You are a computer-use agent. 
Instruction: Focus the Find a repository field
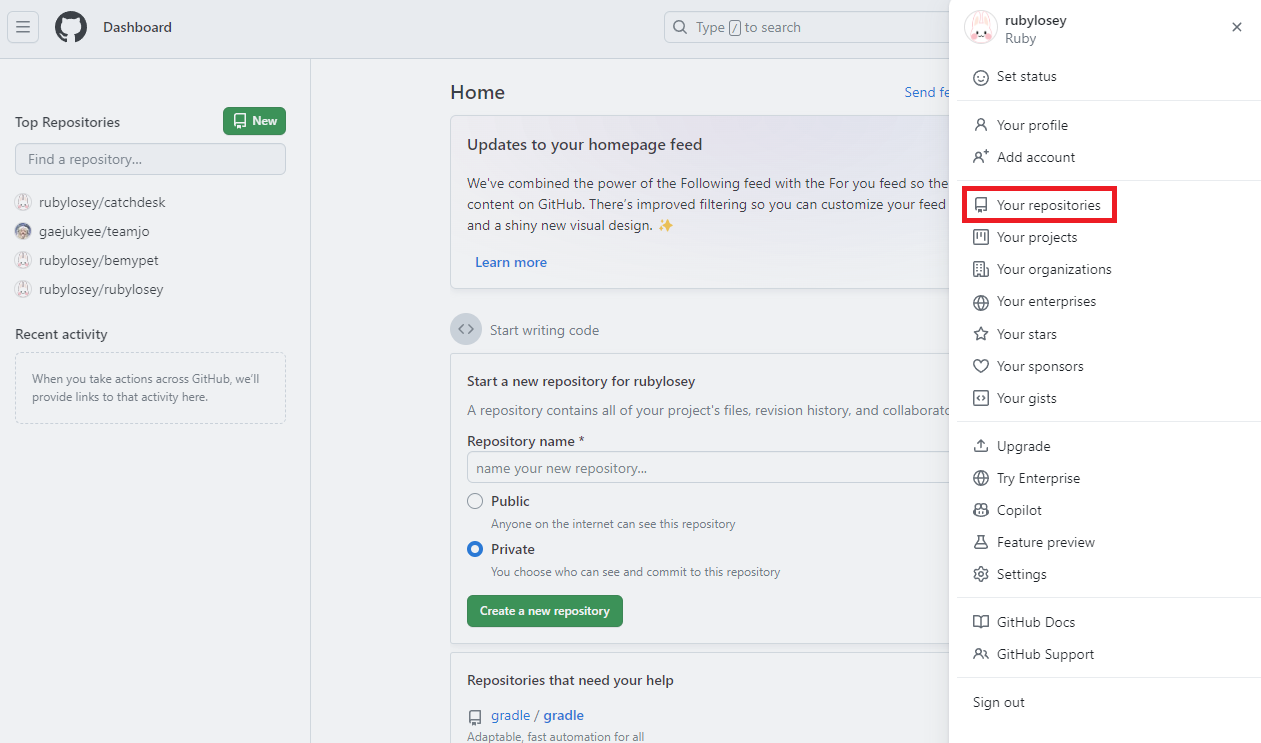click(x=150, y=159)
